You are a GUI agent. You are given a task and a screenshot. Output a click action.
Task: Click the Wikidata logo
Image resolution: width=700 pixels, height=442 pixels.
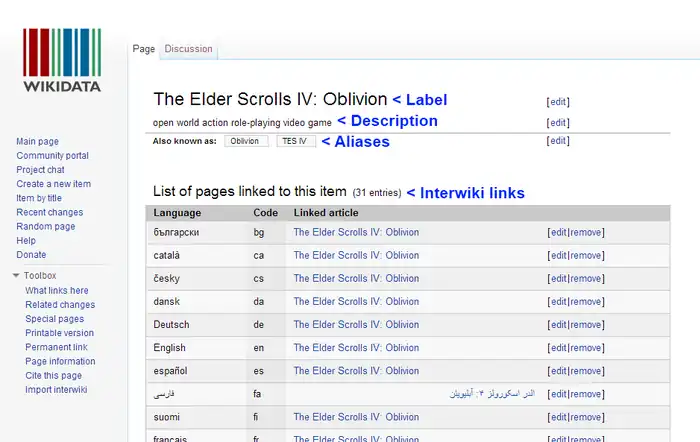(62, 59)
